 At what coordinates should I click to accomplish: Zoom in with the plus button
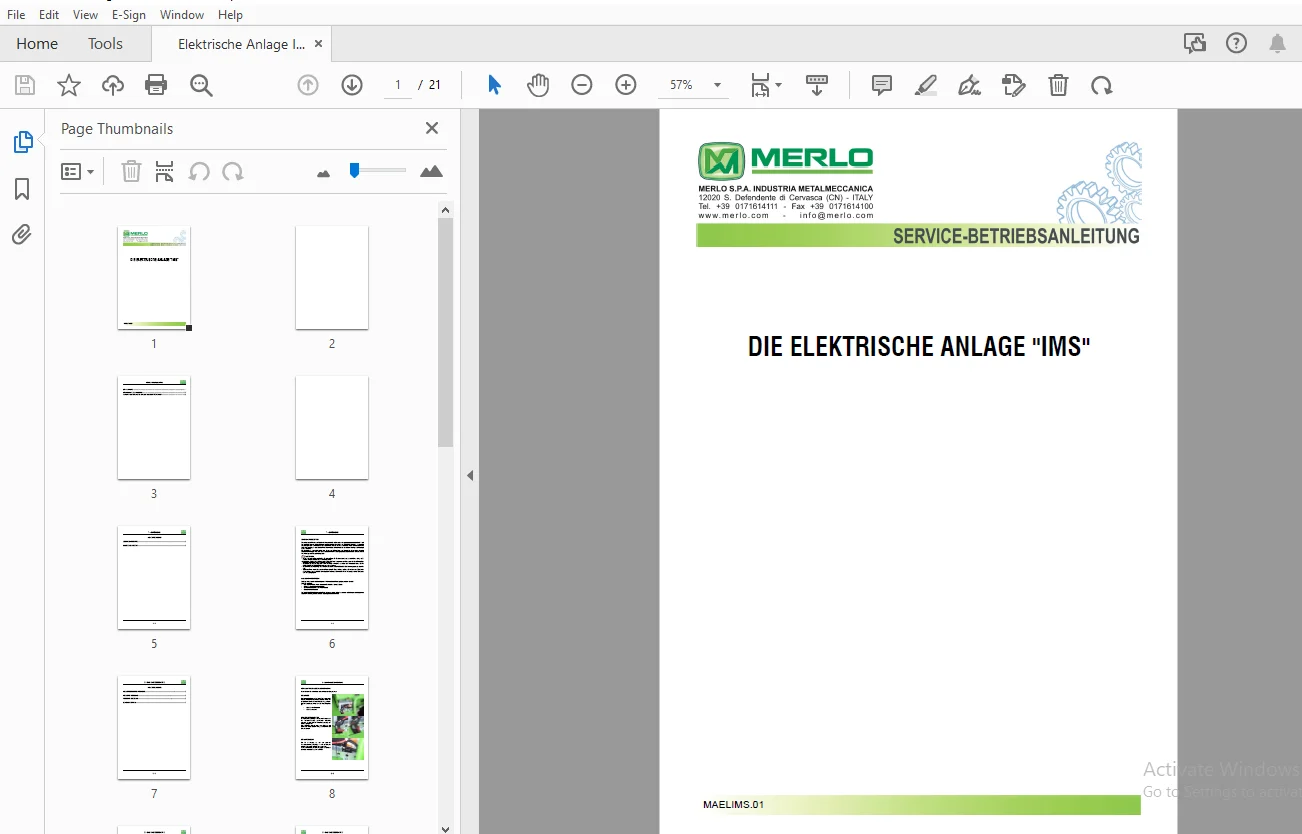tap(626, 85)
